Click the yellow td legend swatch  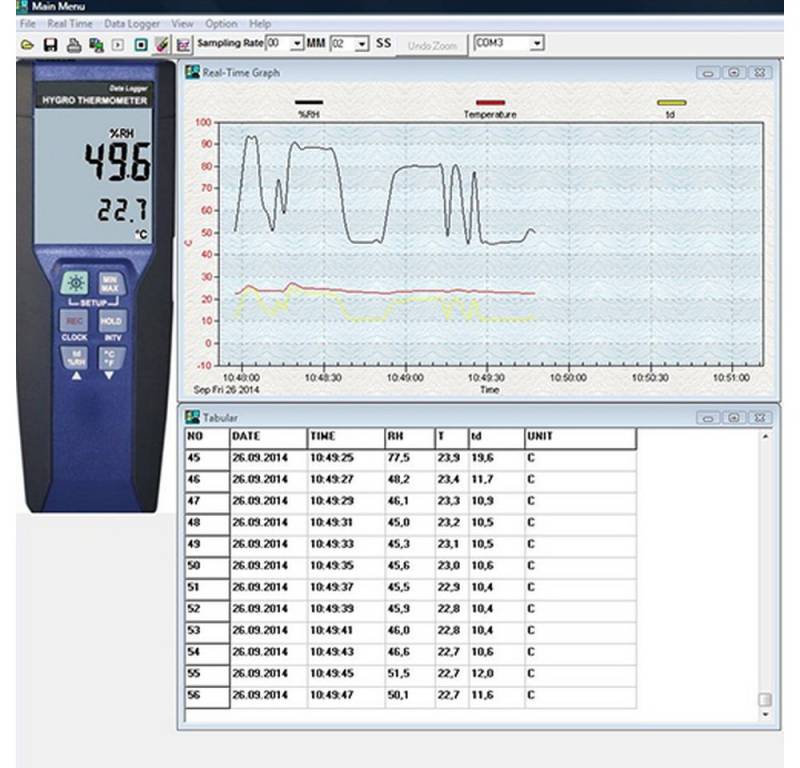point(671,103)
